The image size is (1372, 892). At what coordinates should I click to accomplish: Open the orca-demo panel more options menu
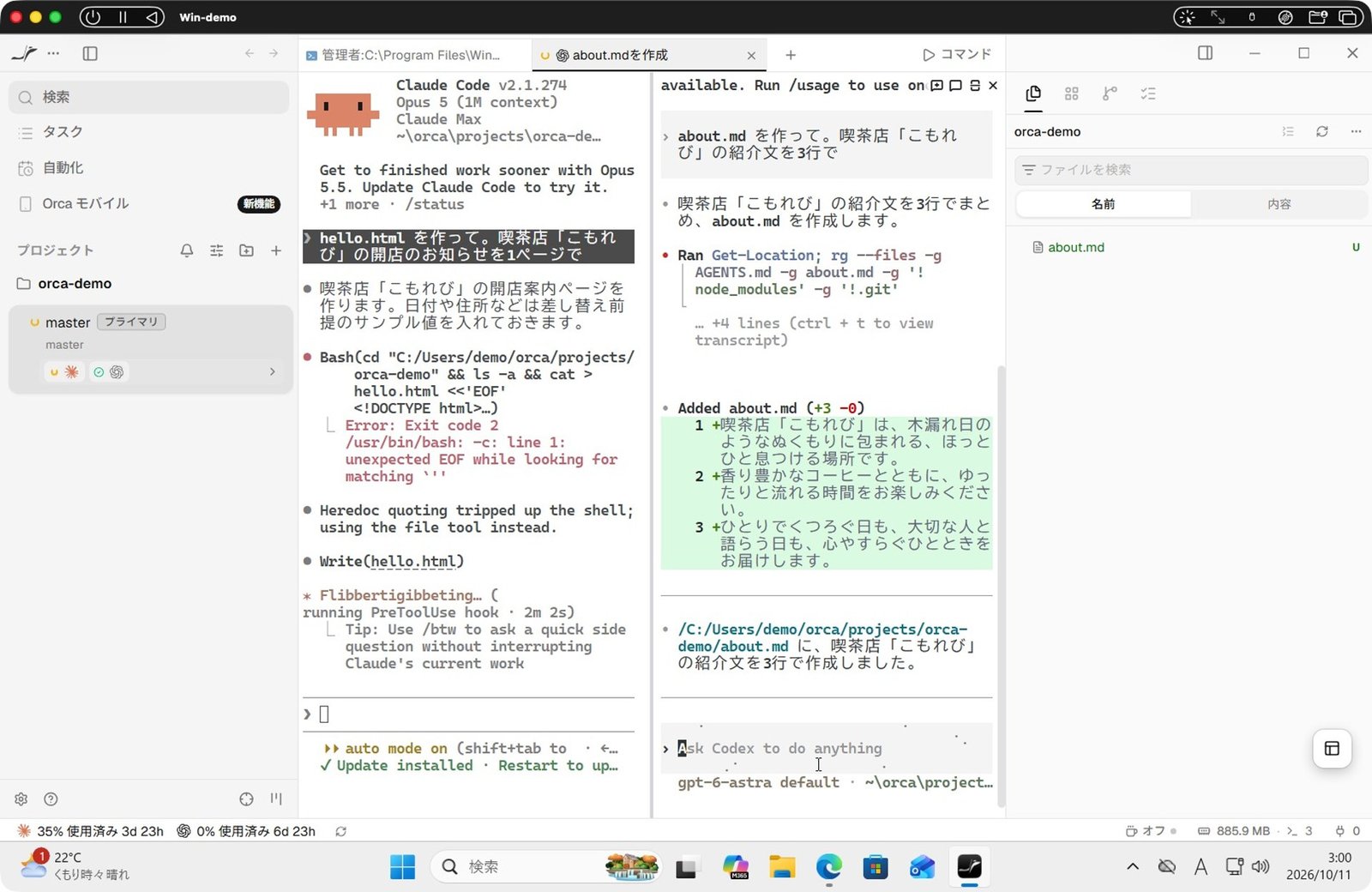click(x=1356, y=132)
